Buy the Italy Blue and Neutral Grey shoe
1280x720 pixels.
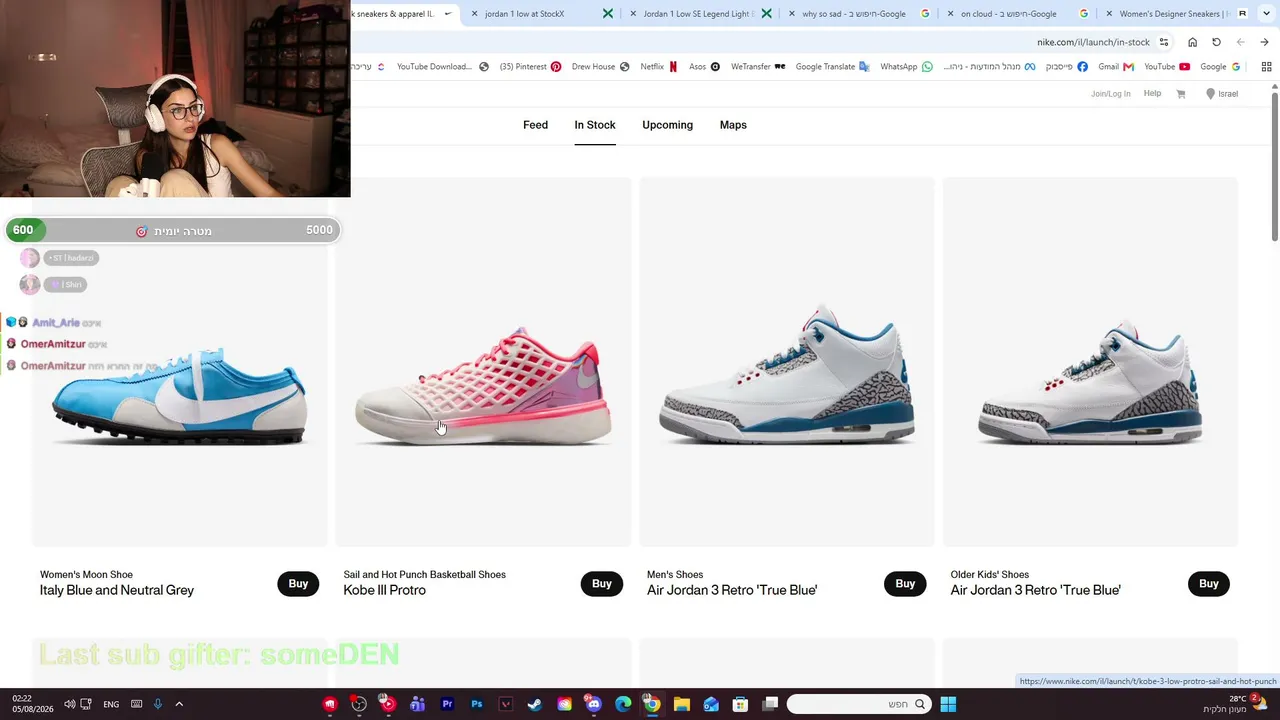tap(298, 584)
